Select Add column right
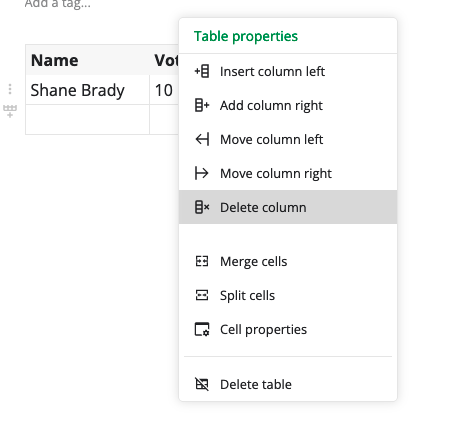This screenshot has height=437, width=453. pyautogui.click(x=288, y=105)
